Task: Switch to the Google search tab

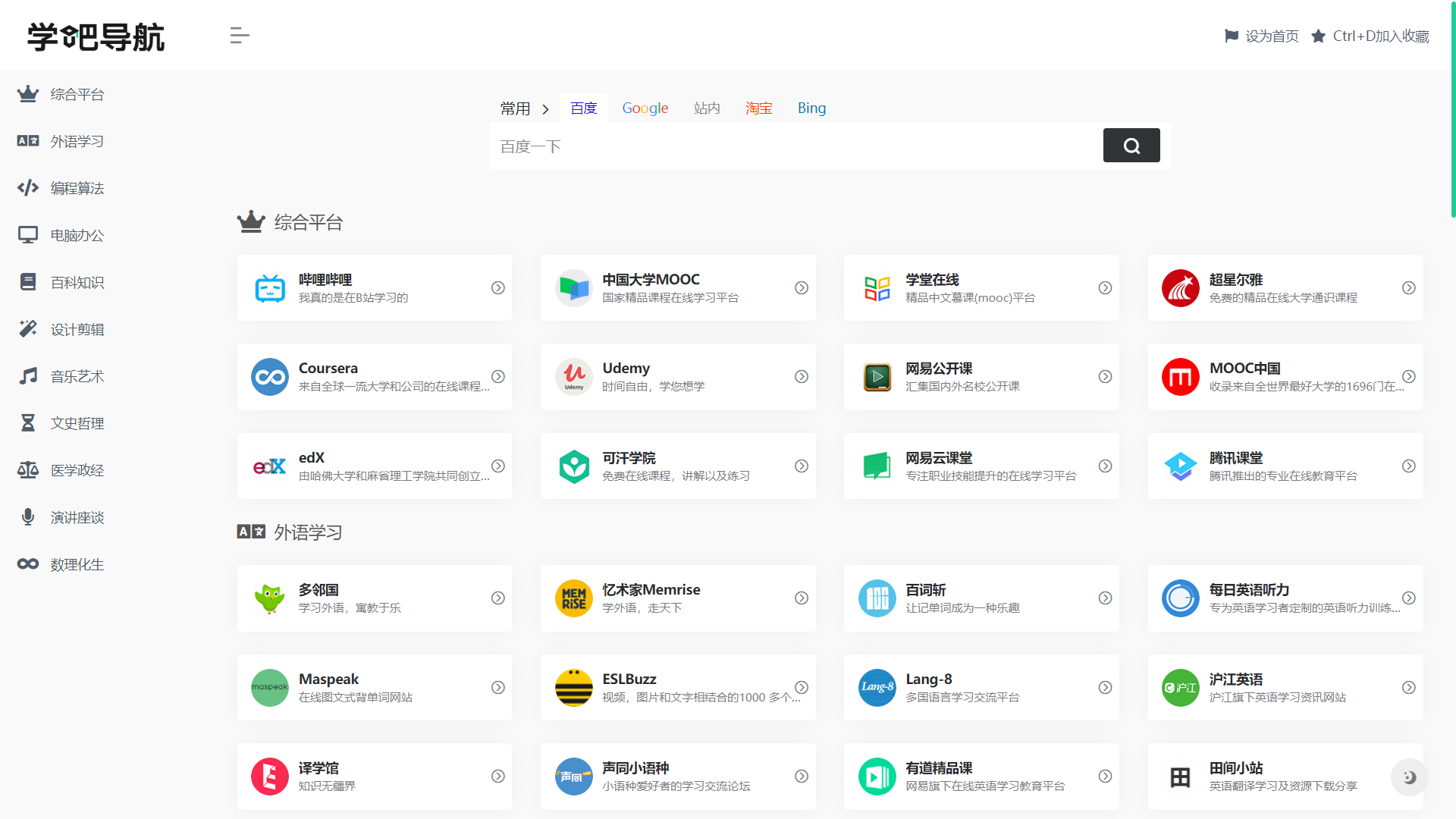Action: coord(645,108)
